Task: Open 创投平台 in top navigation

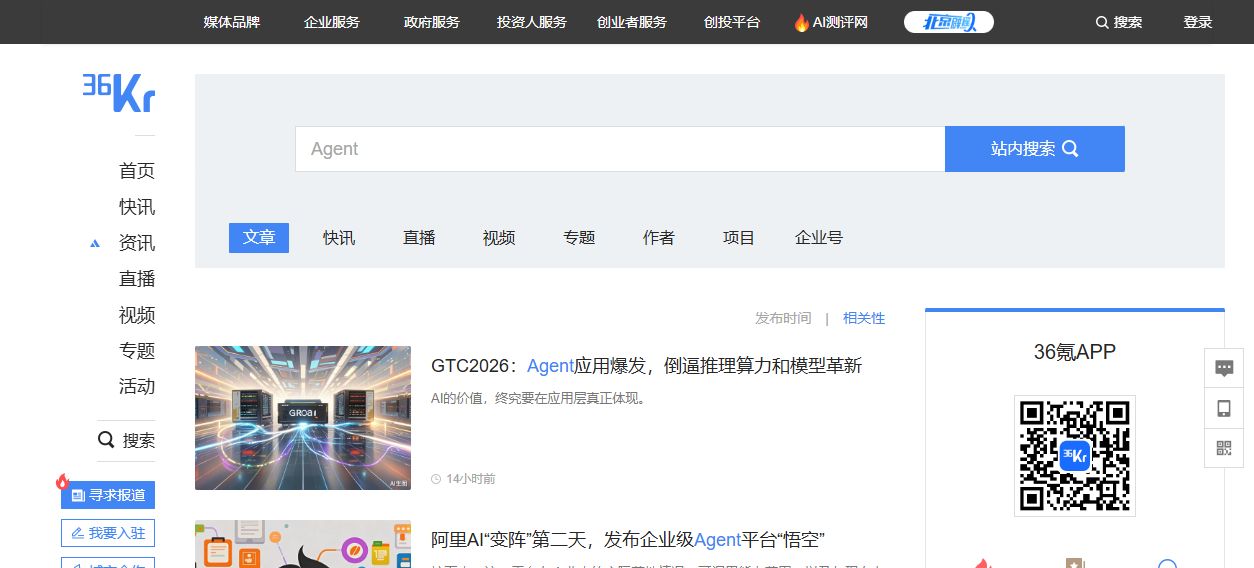Action: [732, 22]
